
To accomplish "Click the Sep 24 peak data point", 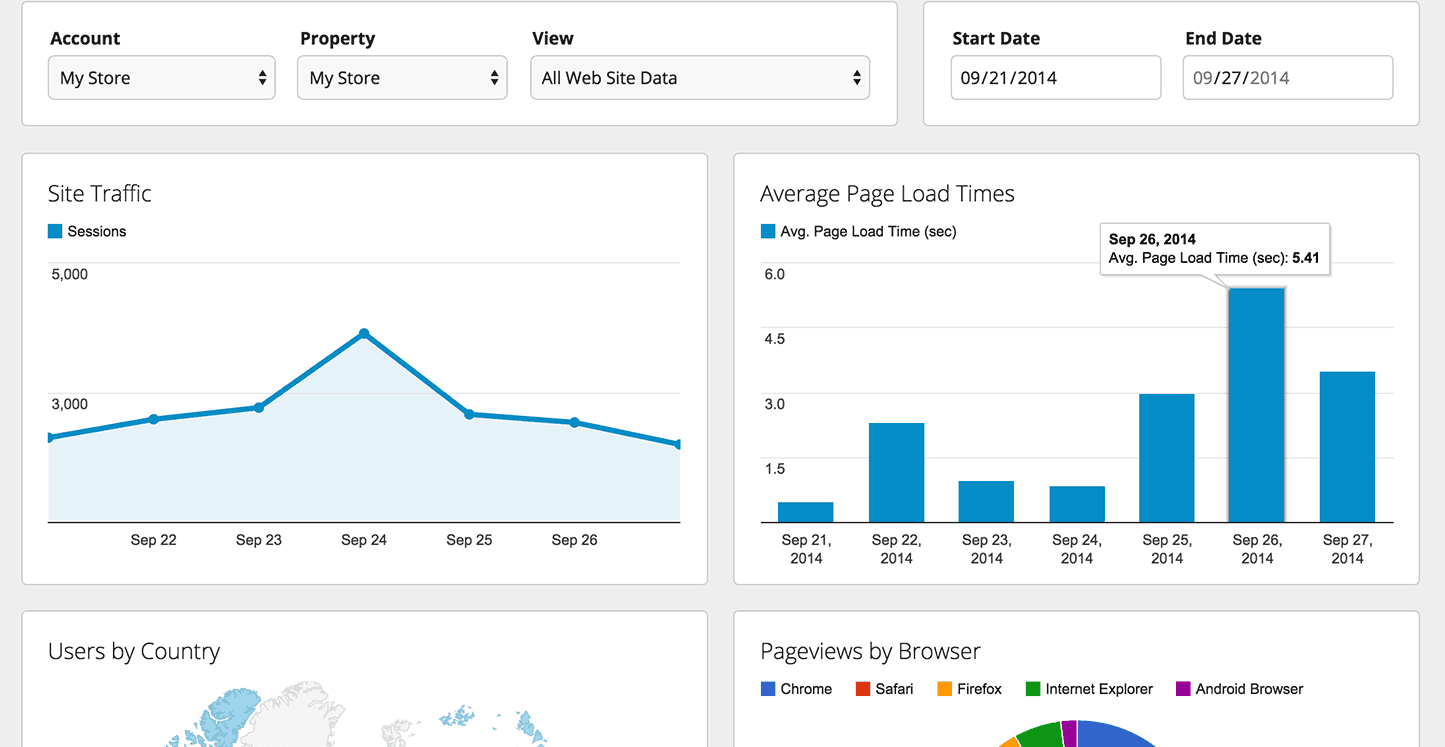I will click(364, 333).
